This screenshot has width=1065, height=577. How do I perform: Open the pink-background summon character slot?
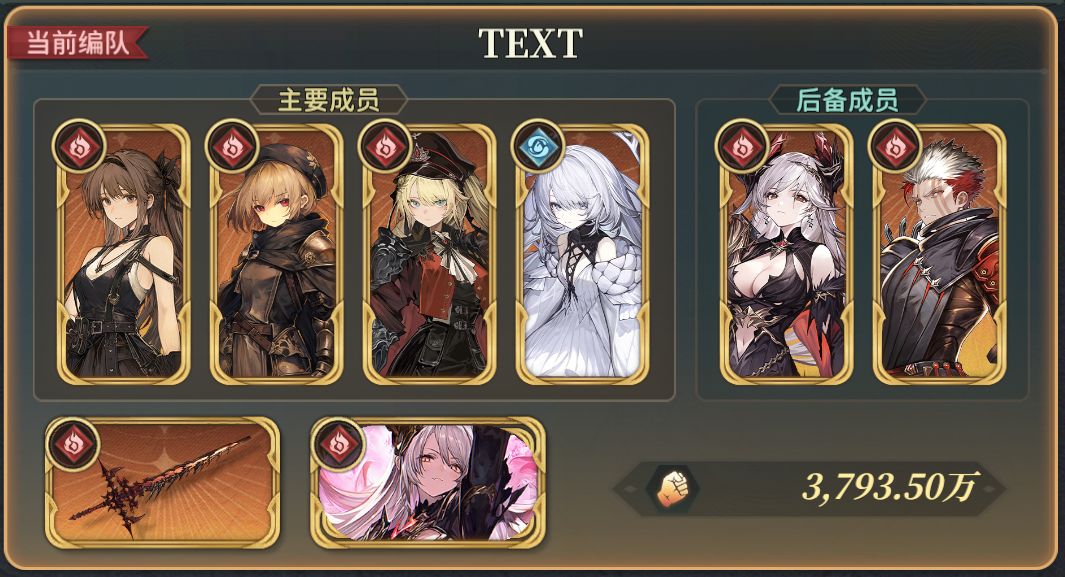[x=428, y=483]
